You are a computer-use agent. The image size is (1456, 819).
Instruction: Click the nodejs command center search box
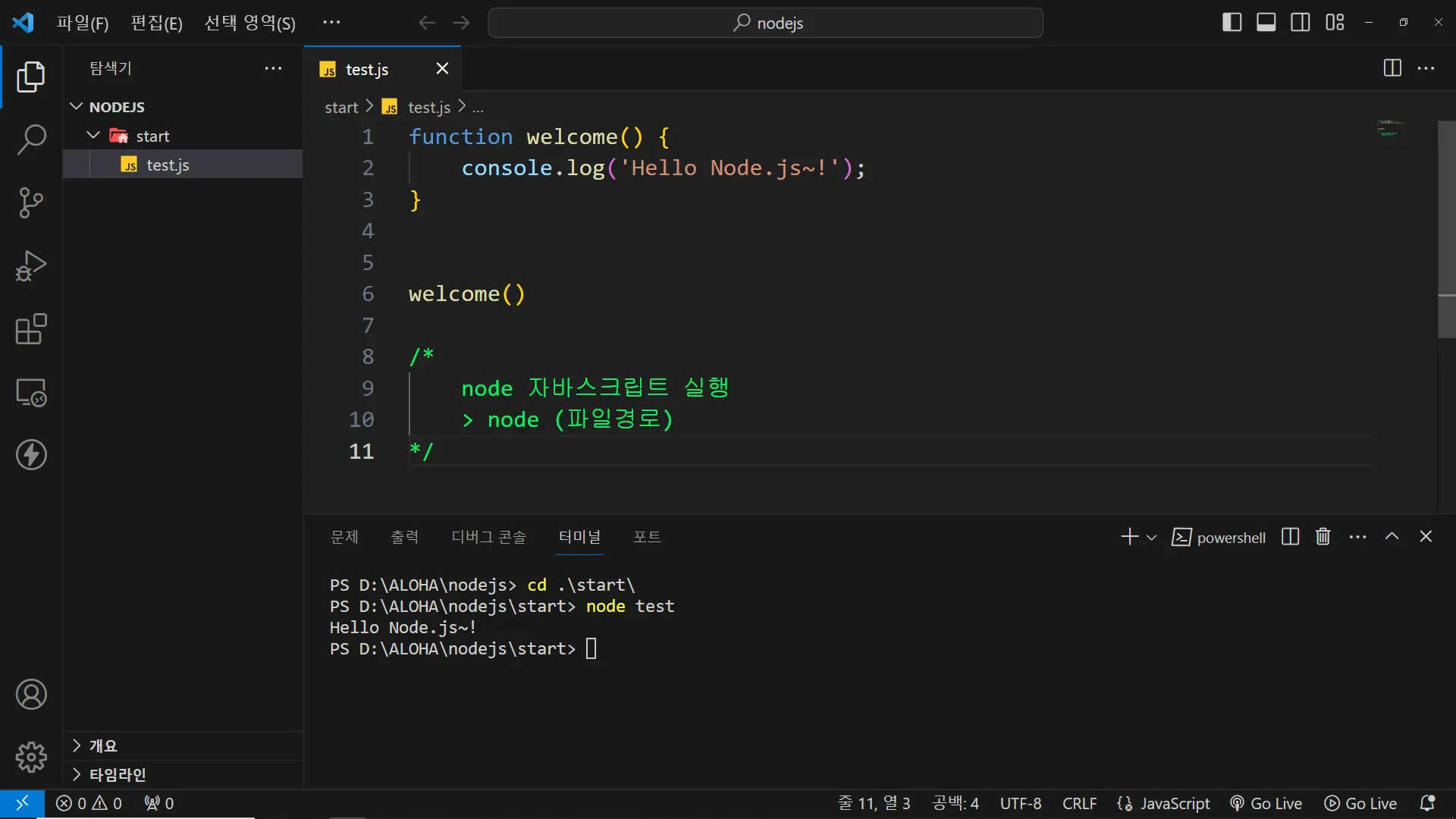(x=766, y=23)
